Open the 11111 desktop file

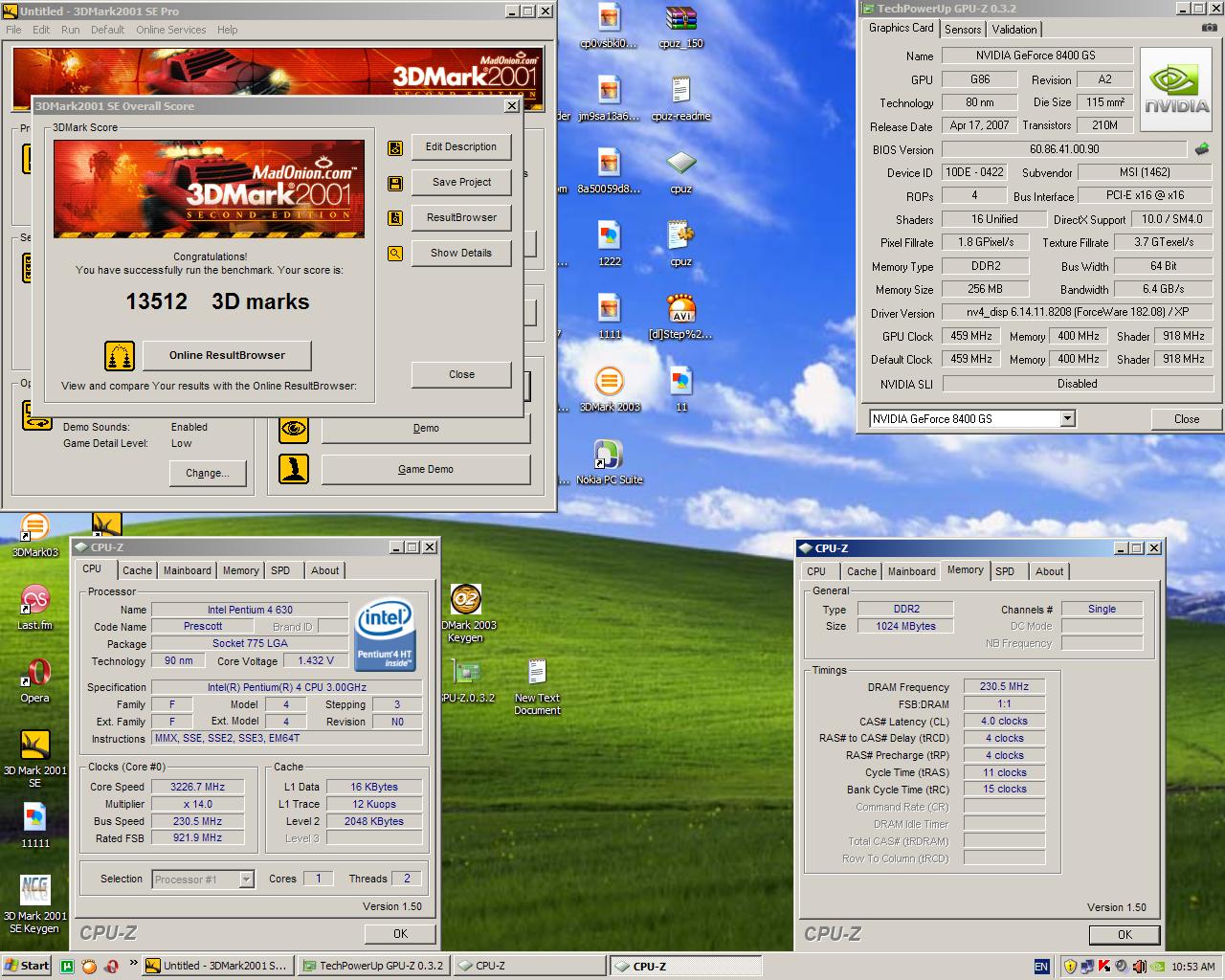(35, 825)
